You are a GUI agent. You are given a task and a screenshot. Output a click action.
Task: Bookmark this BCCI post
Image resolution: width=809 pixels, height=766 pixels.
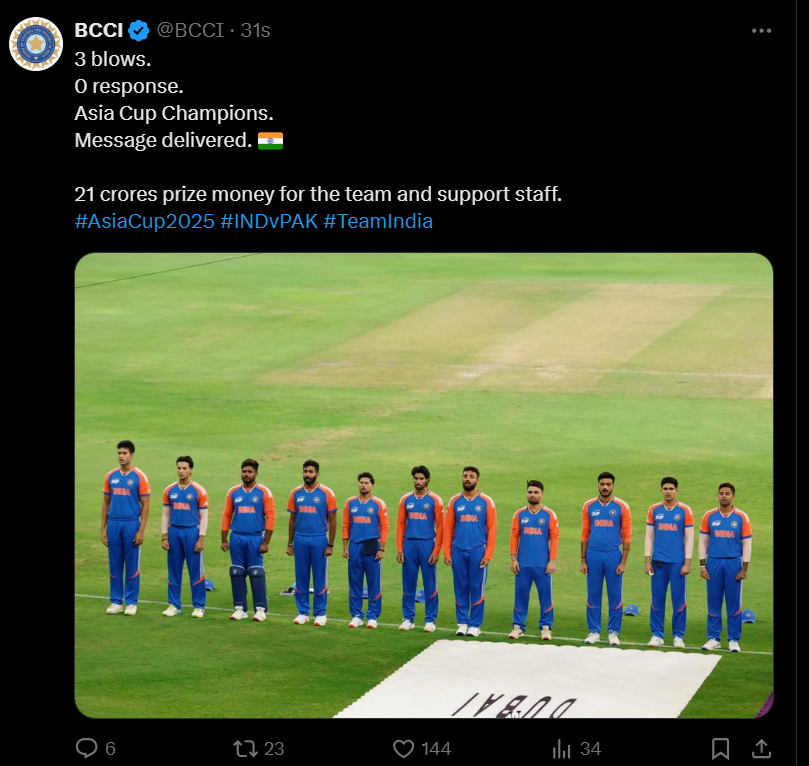click(720, 748)
